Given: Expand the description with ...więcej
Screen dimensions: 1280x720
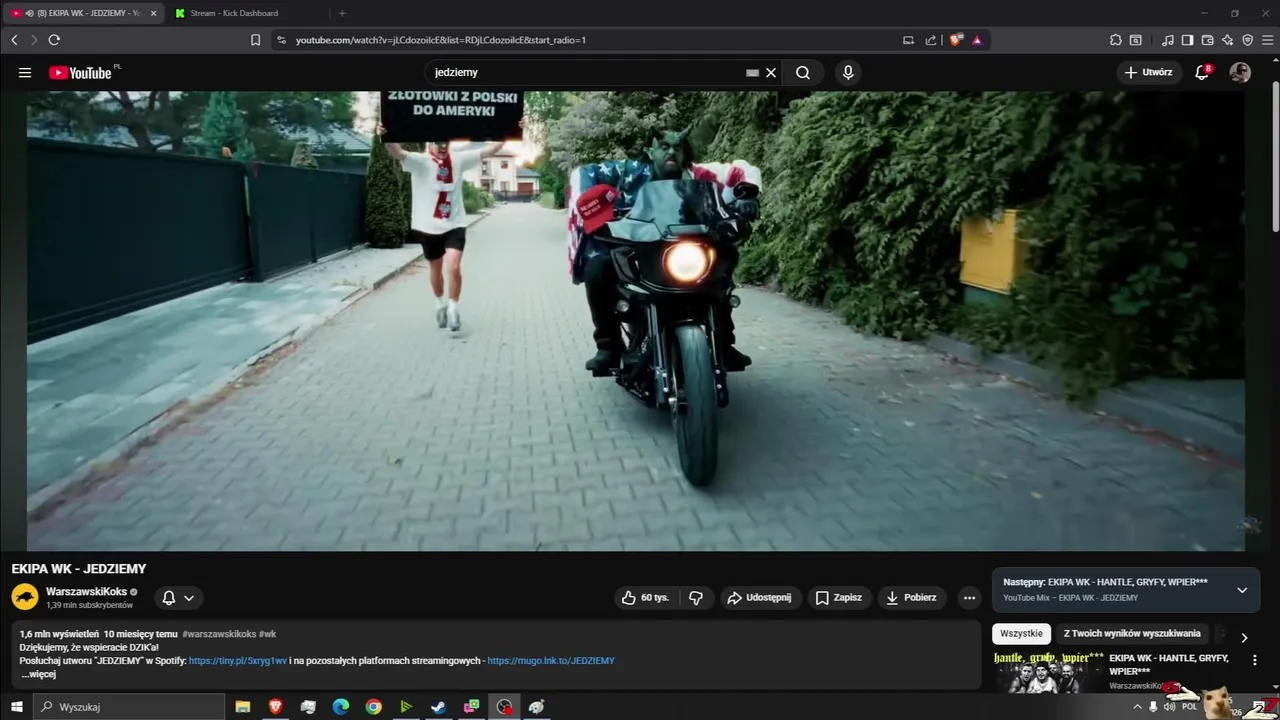Looking at the screenshot, I should point(39,675).
